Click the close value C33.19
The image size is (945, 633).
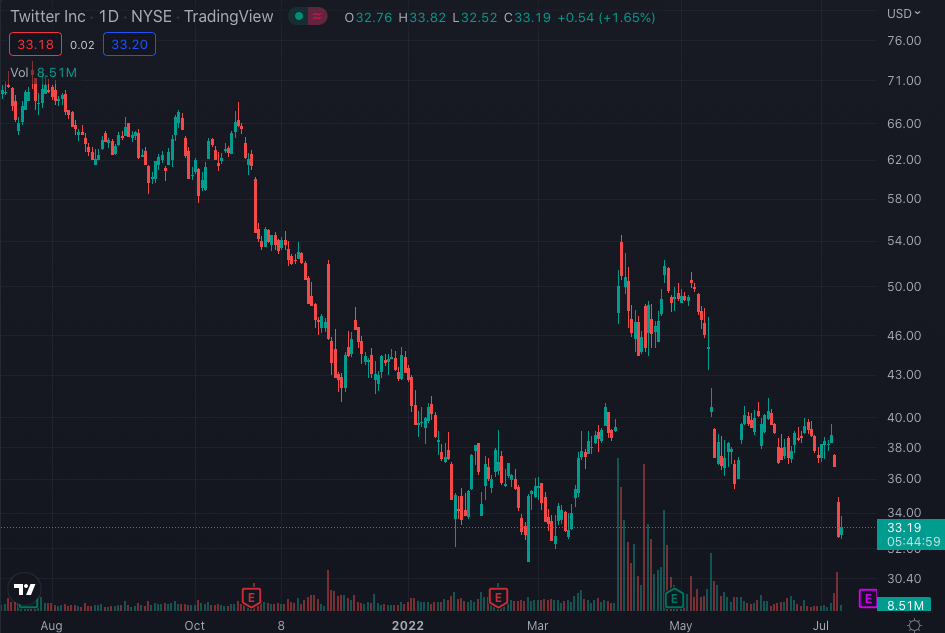pos(527,17)
